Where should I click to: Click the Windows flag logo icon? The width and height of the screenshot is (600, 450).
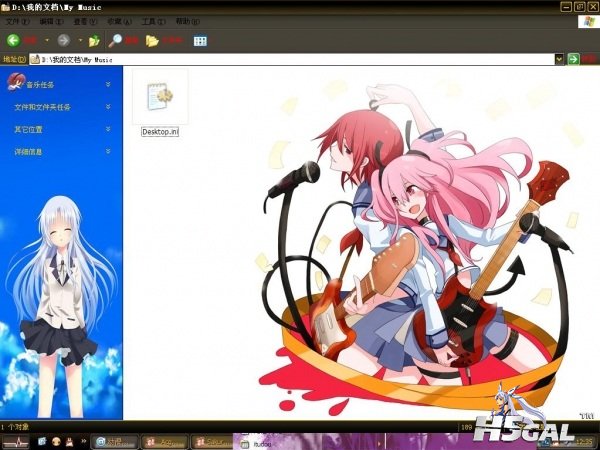(x=588, y=21)
